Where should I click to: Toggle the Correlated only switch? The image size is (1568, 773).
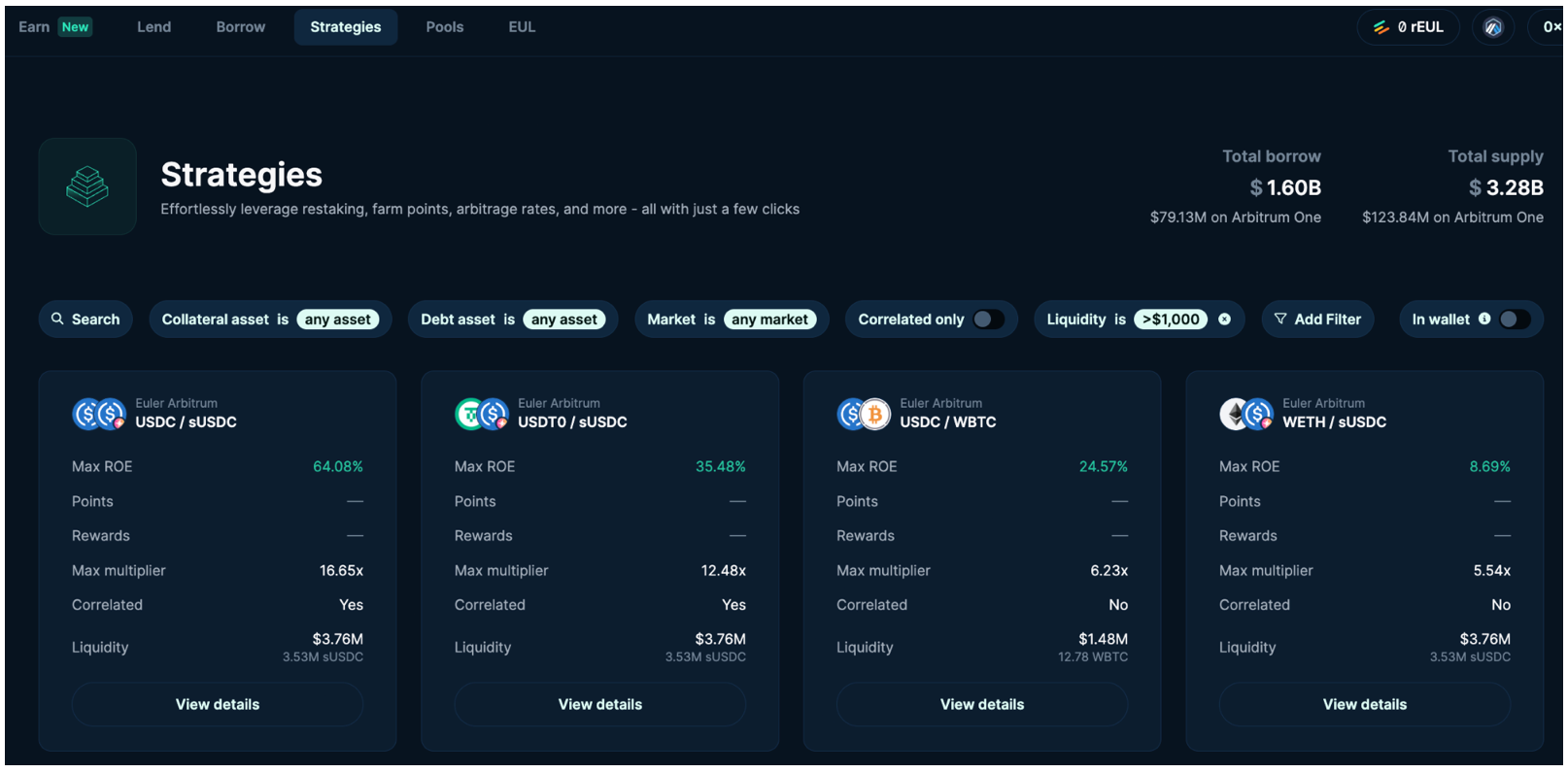click(988, 319)
